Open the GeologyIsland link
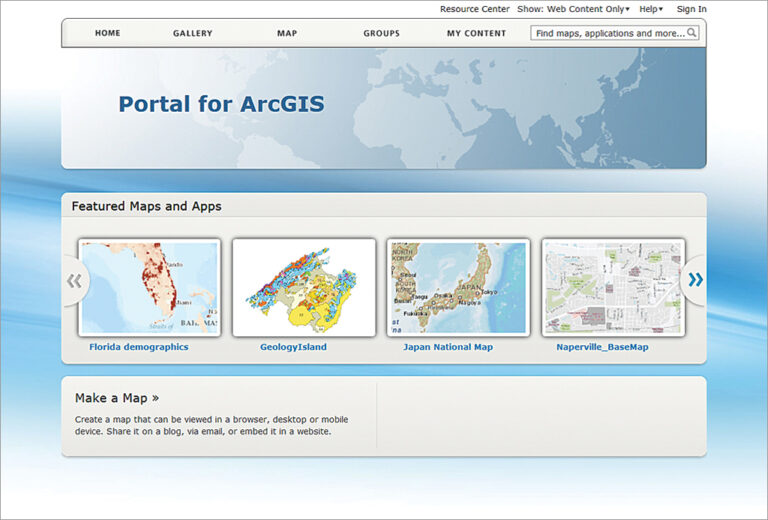768x520 pixels. coord(293,347)
